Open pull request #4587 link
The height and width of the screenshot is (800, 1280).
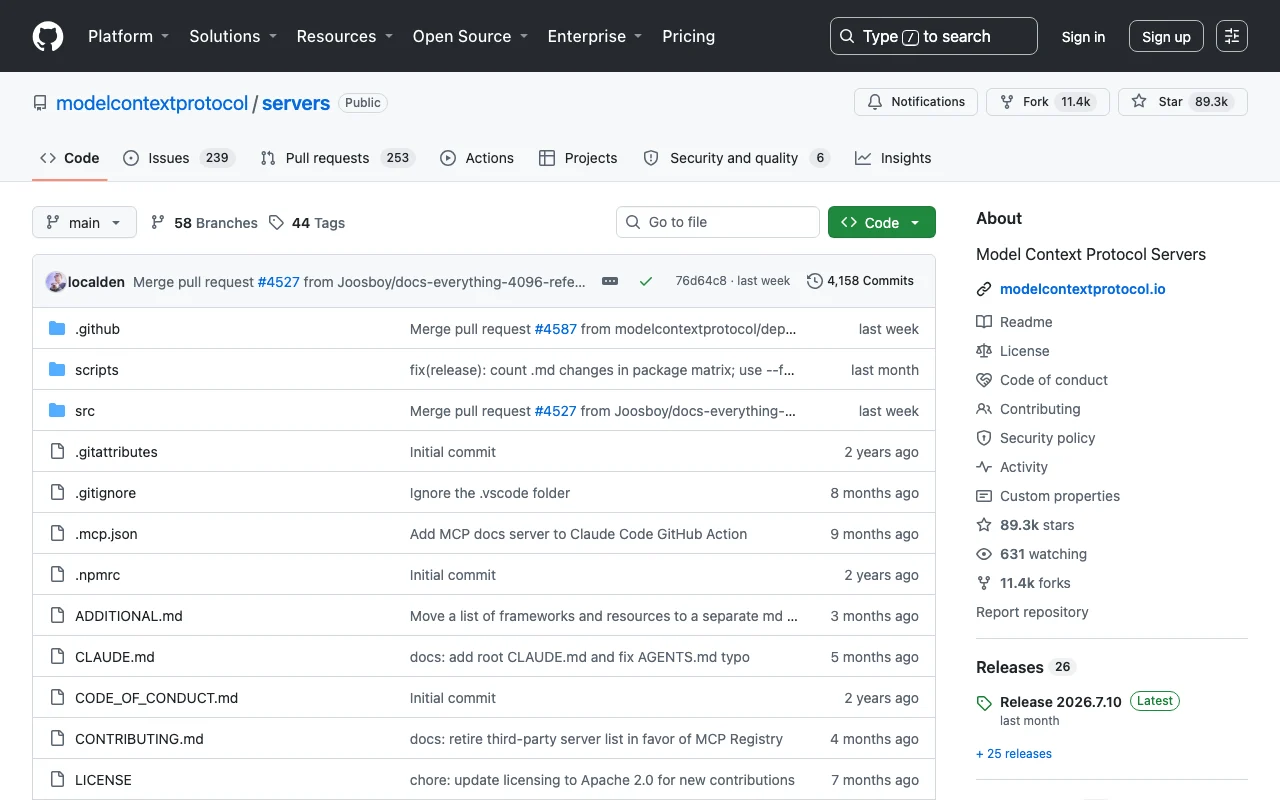(556, 329)
